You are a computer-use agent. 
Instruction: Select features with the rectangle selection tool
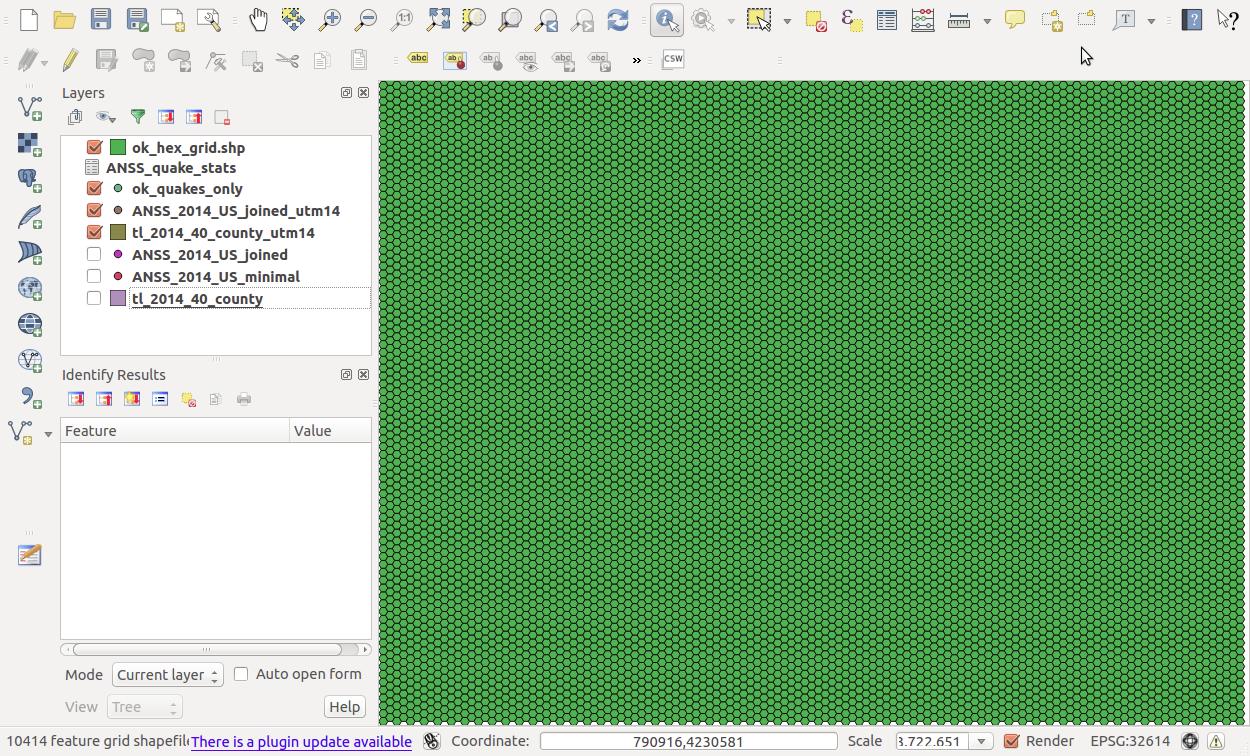tap(759, 20)
